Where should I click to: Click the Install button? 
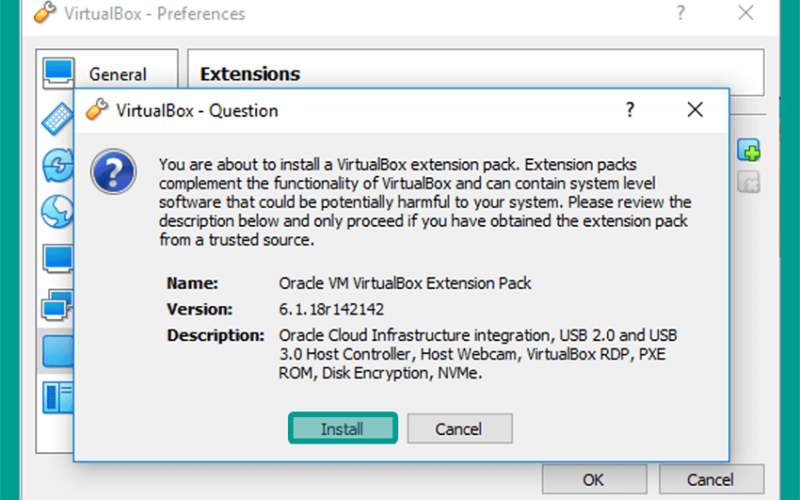342,428
